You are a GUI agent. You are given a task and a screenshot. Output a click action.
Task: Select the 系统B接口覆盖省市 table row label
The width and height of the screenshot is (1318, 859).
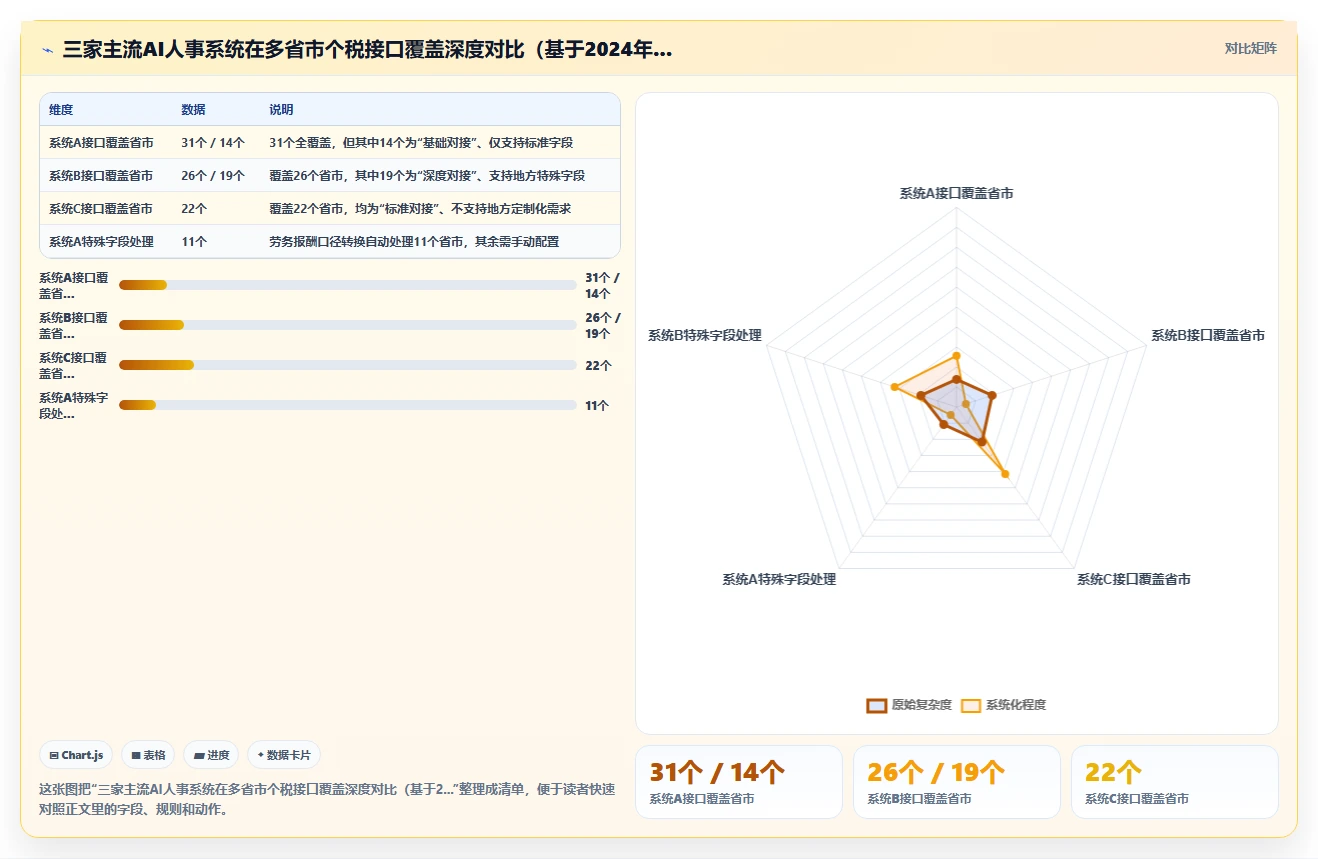[x=101, y=176]
